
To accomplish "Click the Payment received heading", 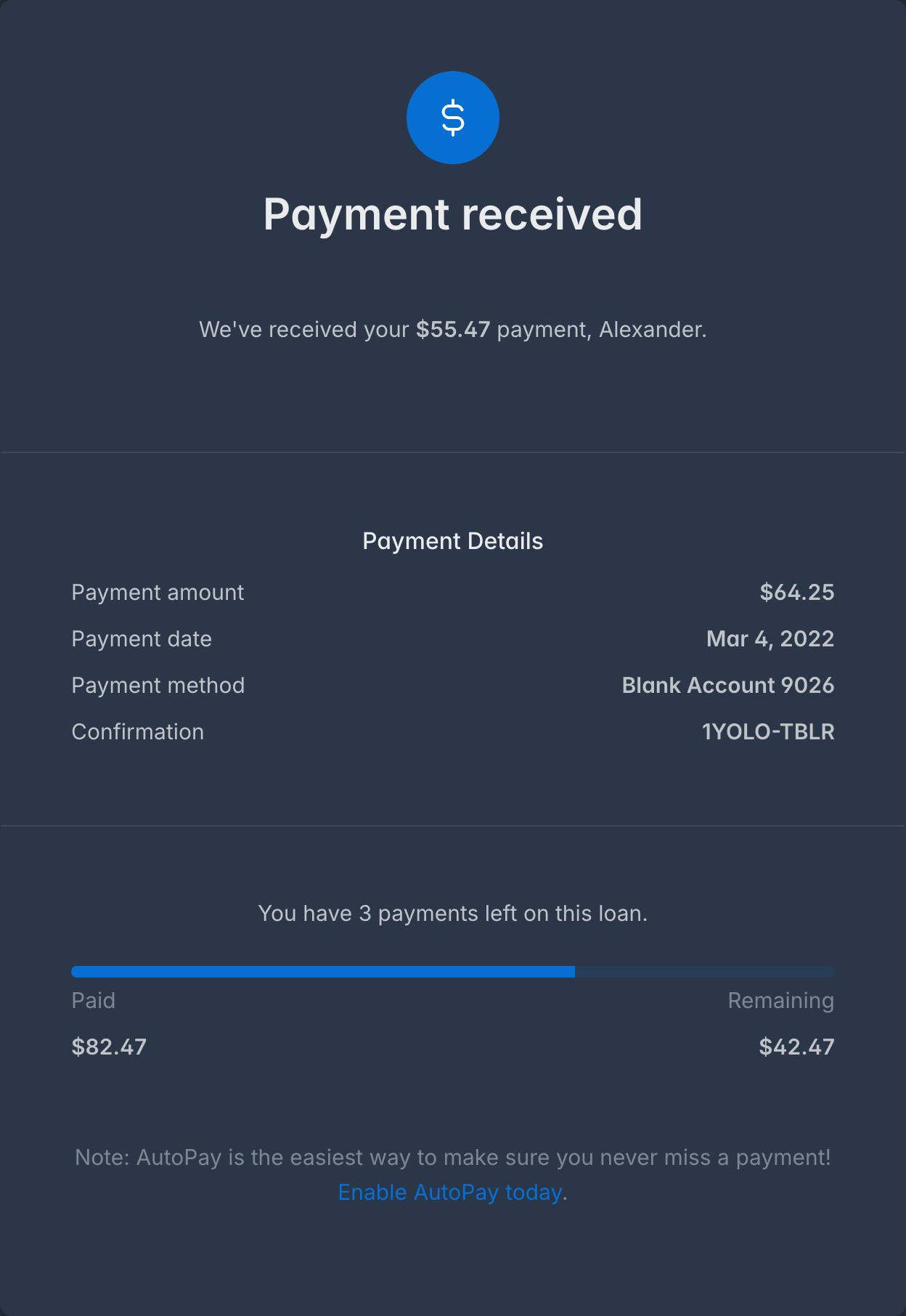I will tap(453, 214).
